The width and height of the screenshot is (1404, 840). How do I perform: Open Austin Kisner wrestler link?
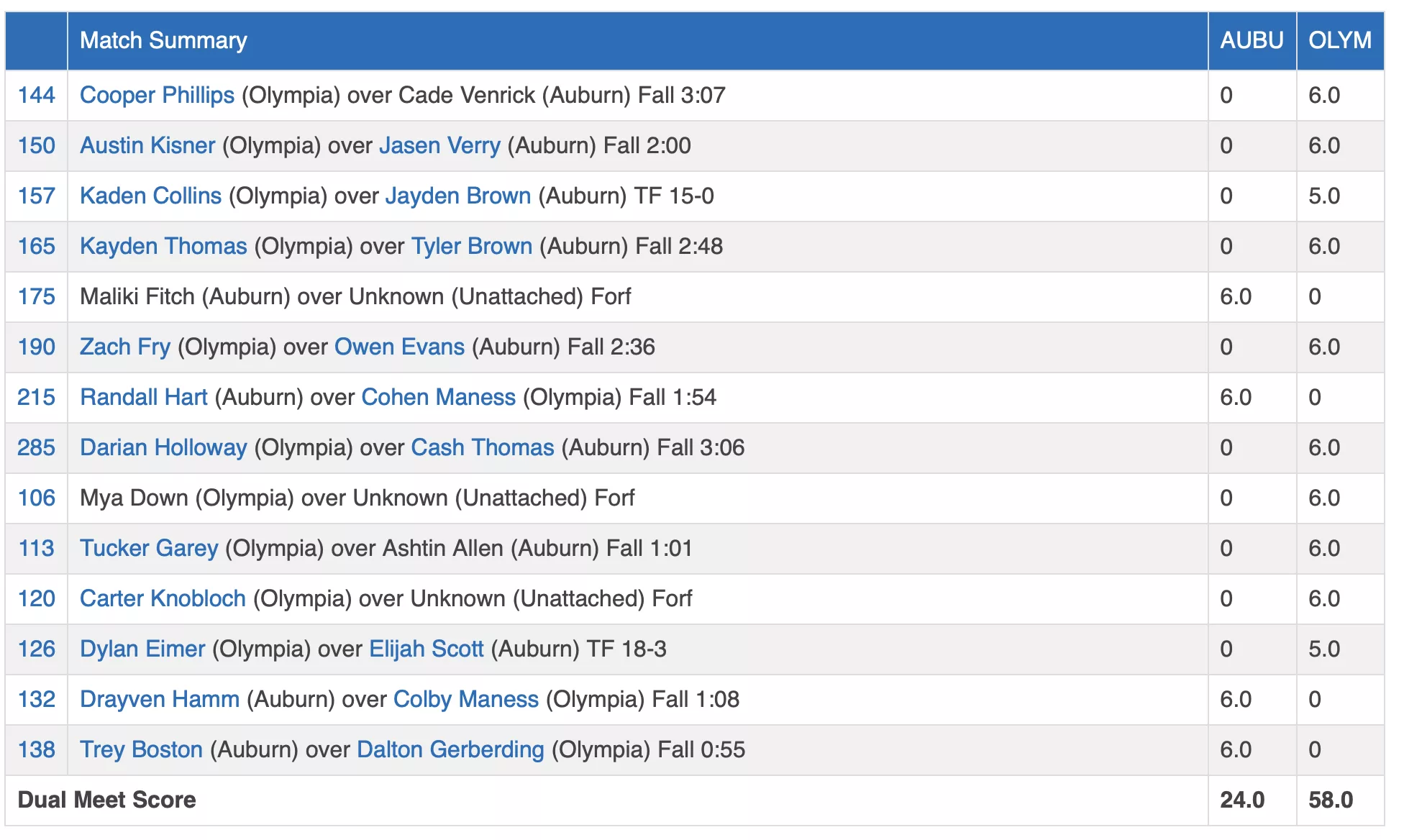(147, 145)
